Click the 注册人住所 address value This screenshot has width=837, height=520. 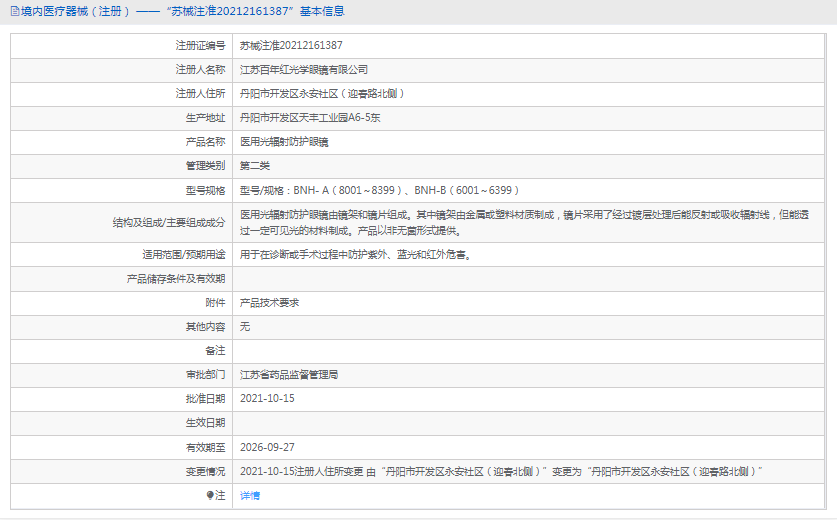[322, 94]
